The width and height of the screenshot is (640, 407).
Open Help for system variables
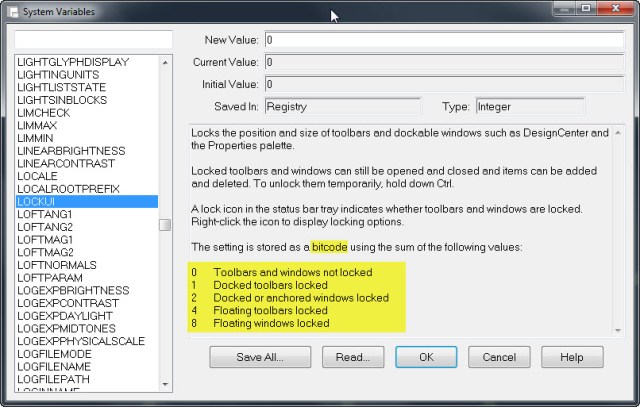tap(571, 357)
